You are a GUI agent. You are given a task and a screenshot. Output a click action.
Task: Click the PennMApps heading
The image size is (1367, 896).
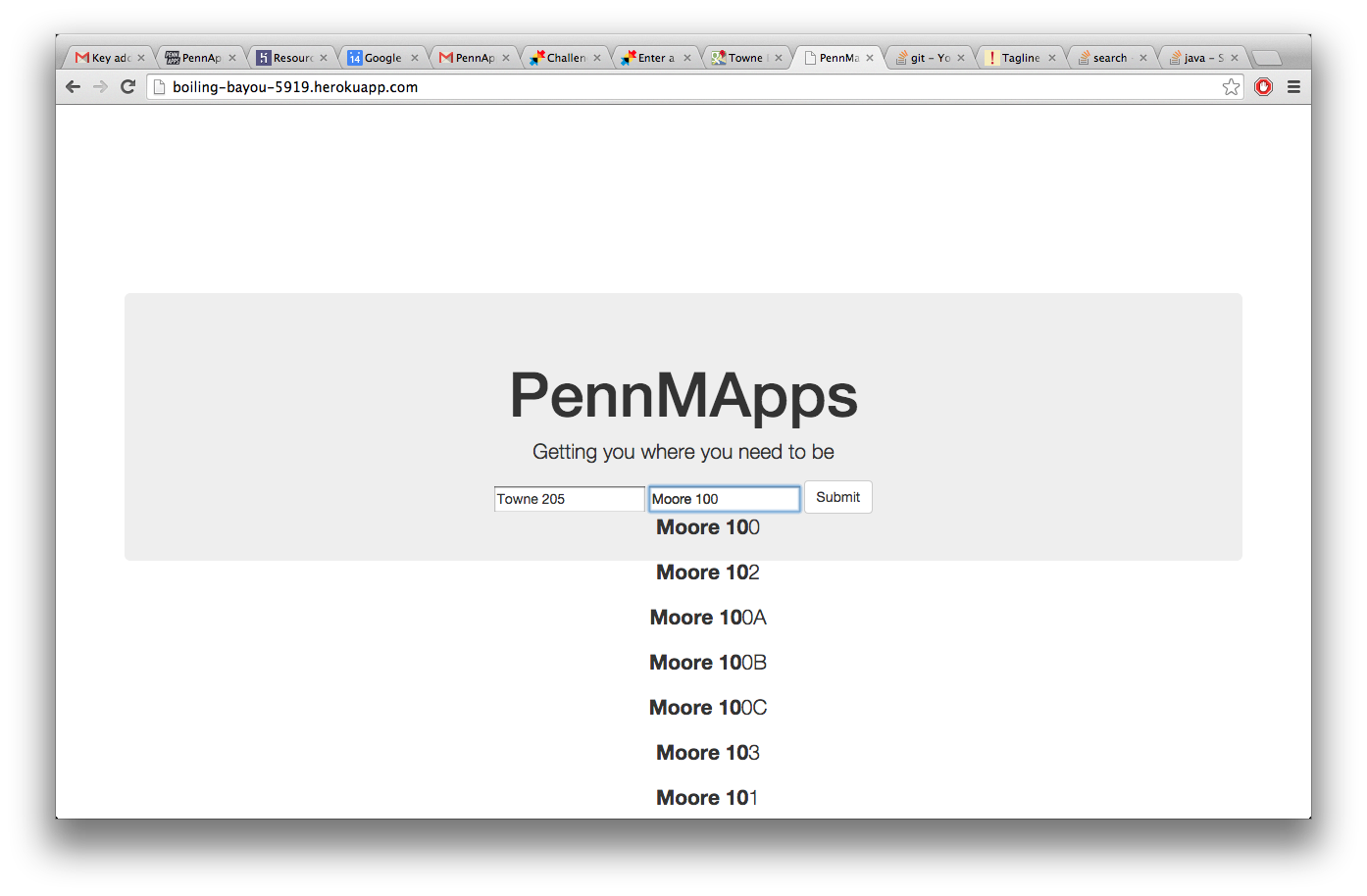coord(683,397)
